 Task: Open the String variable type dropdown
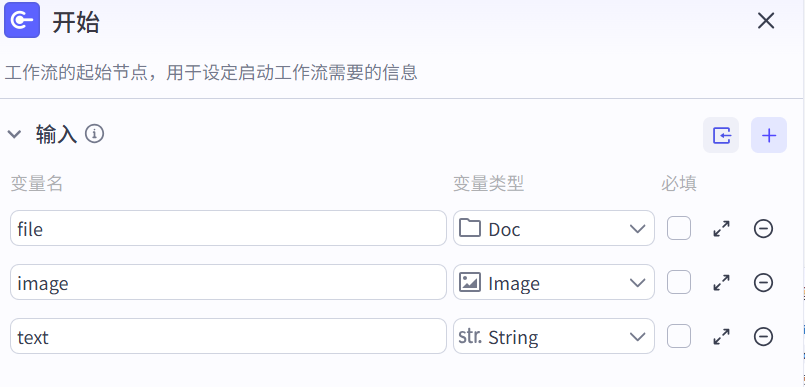553,337
